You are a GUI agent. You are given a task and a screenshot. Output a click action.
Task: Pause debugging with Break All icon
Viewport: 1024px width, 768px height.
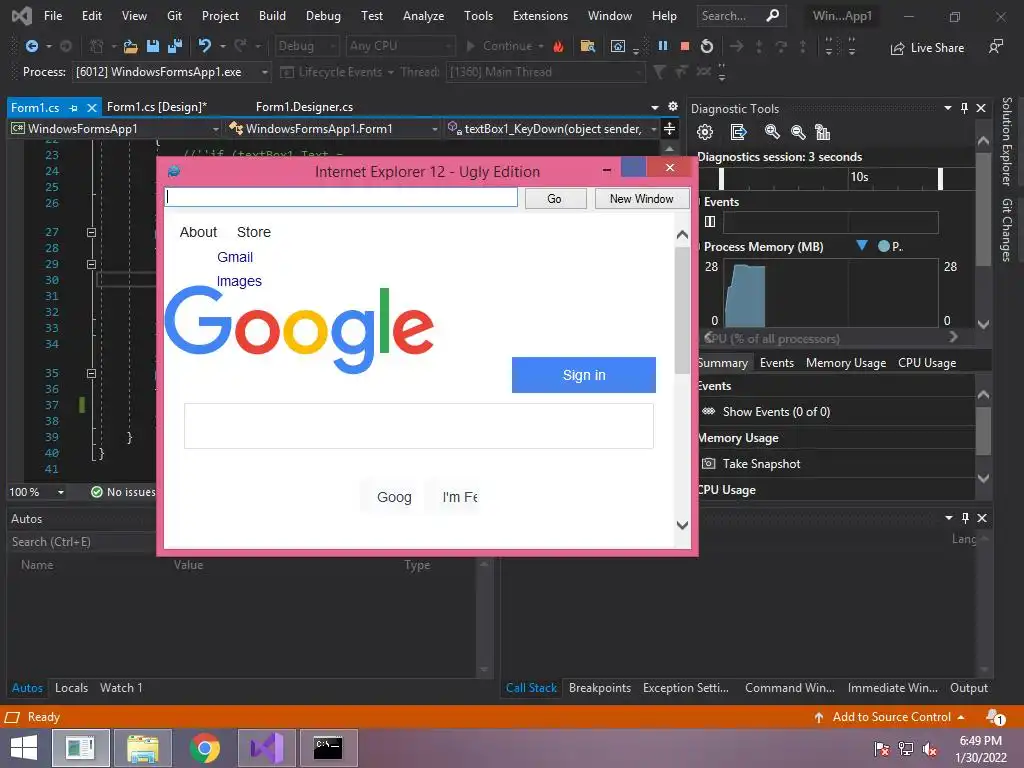coord(663,46)
